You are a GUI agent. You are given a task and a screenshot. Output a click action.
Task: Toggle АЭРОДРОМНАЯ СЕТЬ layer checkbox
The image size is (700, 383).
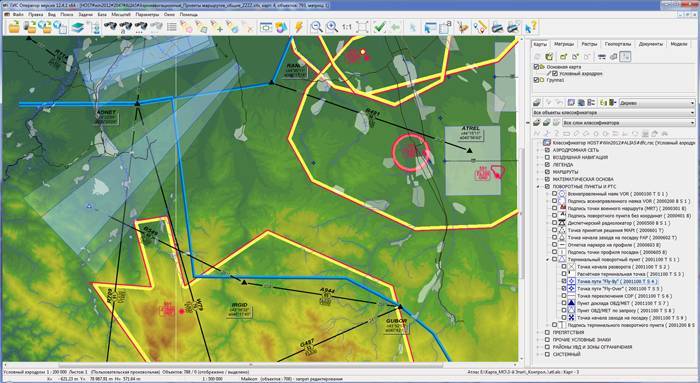coord(547,150)
